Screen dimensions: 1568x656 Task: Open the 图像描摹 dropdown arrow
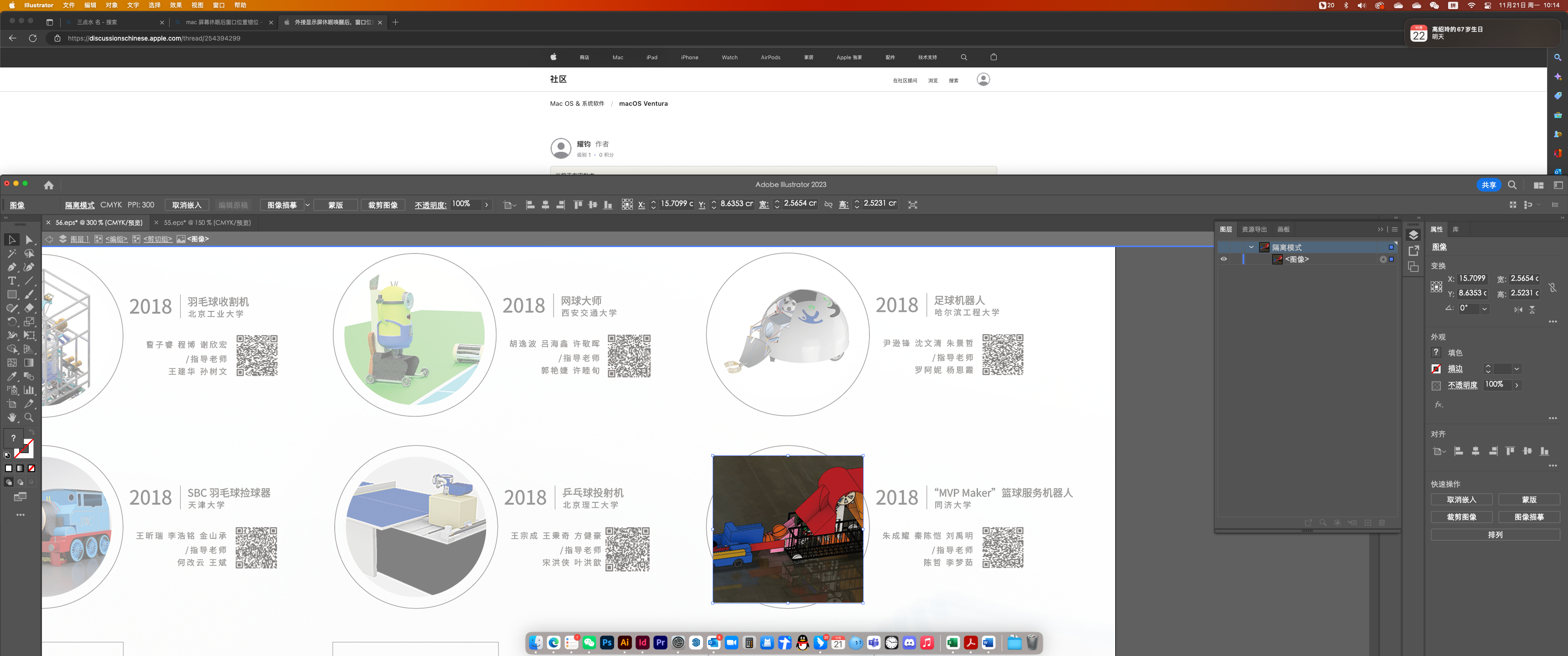[307, 205]
